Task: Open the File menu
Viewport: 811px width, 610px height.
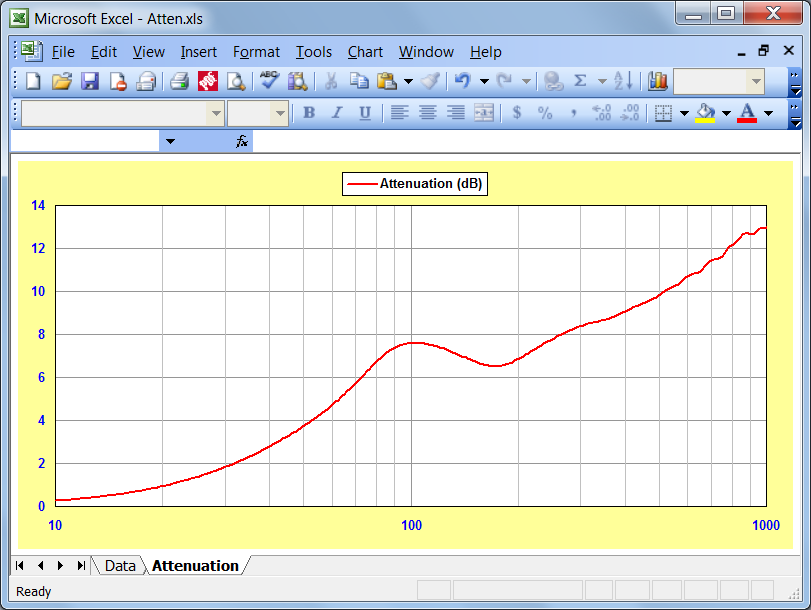Action: (x=63, y=52)
